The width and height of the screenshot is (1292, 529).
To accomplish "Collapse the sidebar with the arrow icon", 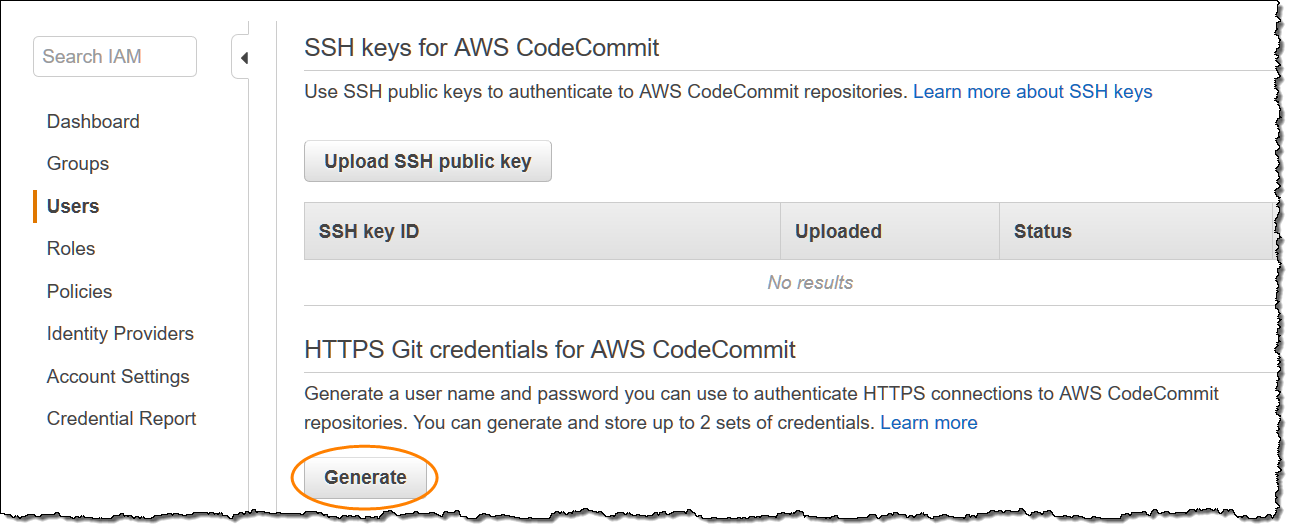I will pos(243,58).
